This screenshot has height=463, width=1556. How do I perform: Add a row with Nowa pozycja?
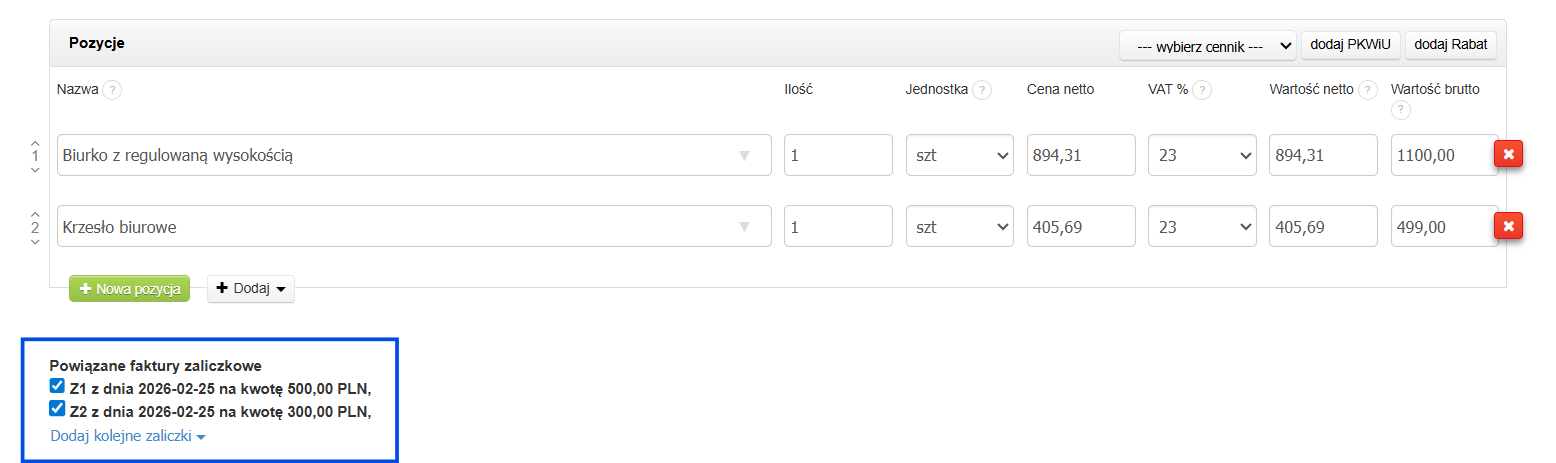point(129,289)
